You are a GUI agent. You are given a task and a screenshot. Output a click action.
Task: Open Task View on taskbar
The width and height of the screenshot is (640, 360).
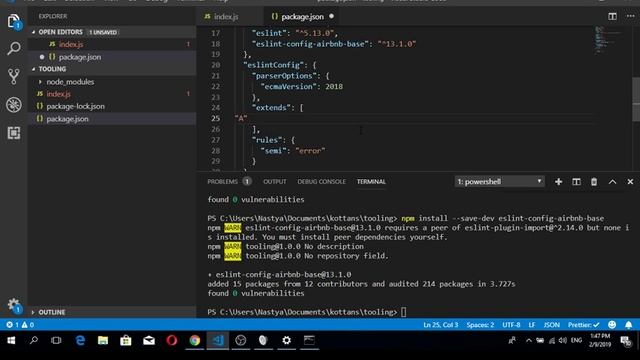click(x=56, y=340)
